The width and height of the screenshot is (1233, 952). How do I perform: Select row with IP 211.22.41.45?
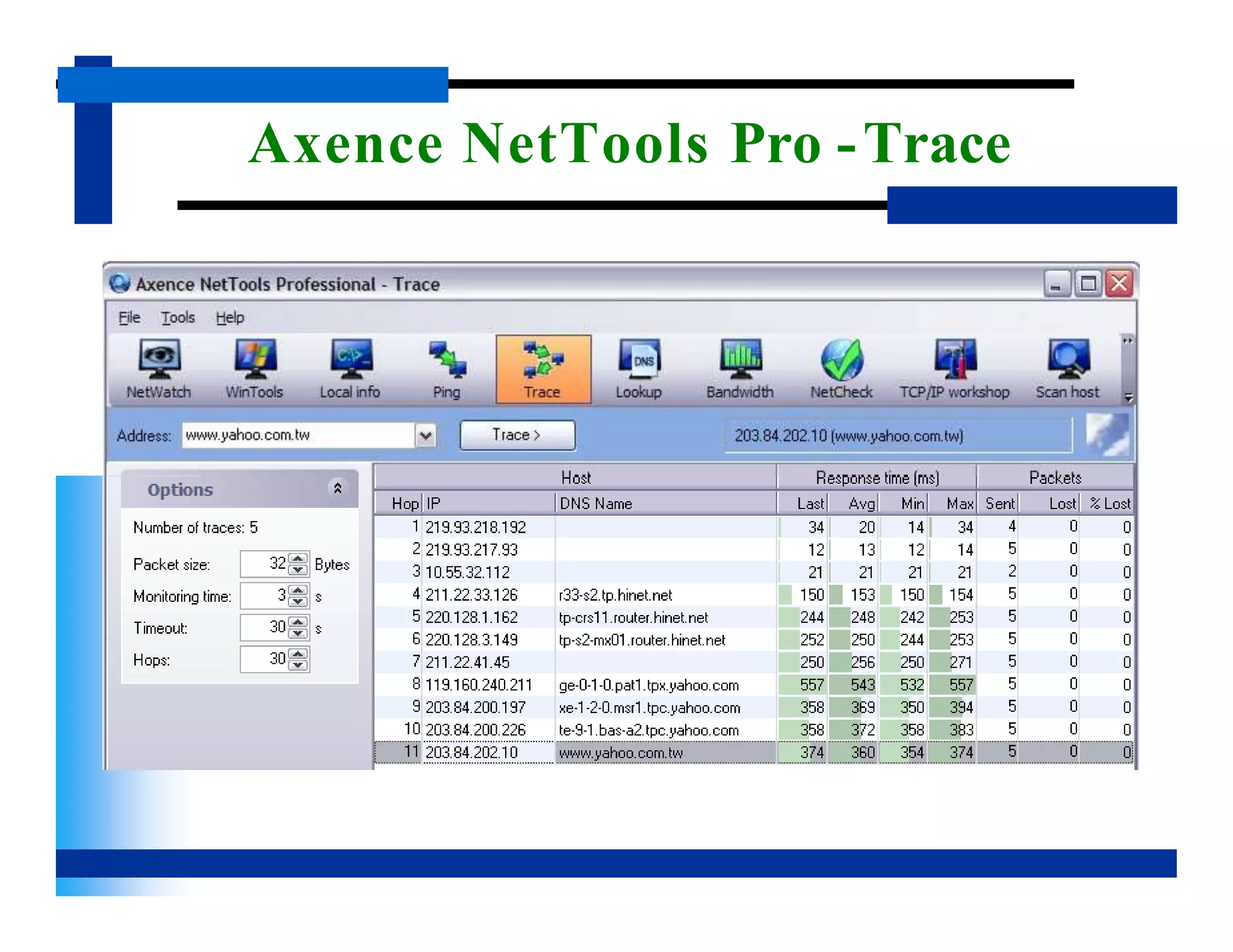(754, 662)
